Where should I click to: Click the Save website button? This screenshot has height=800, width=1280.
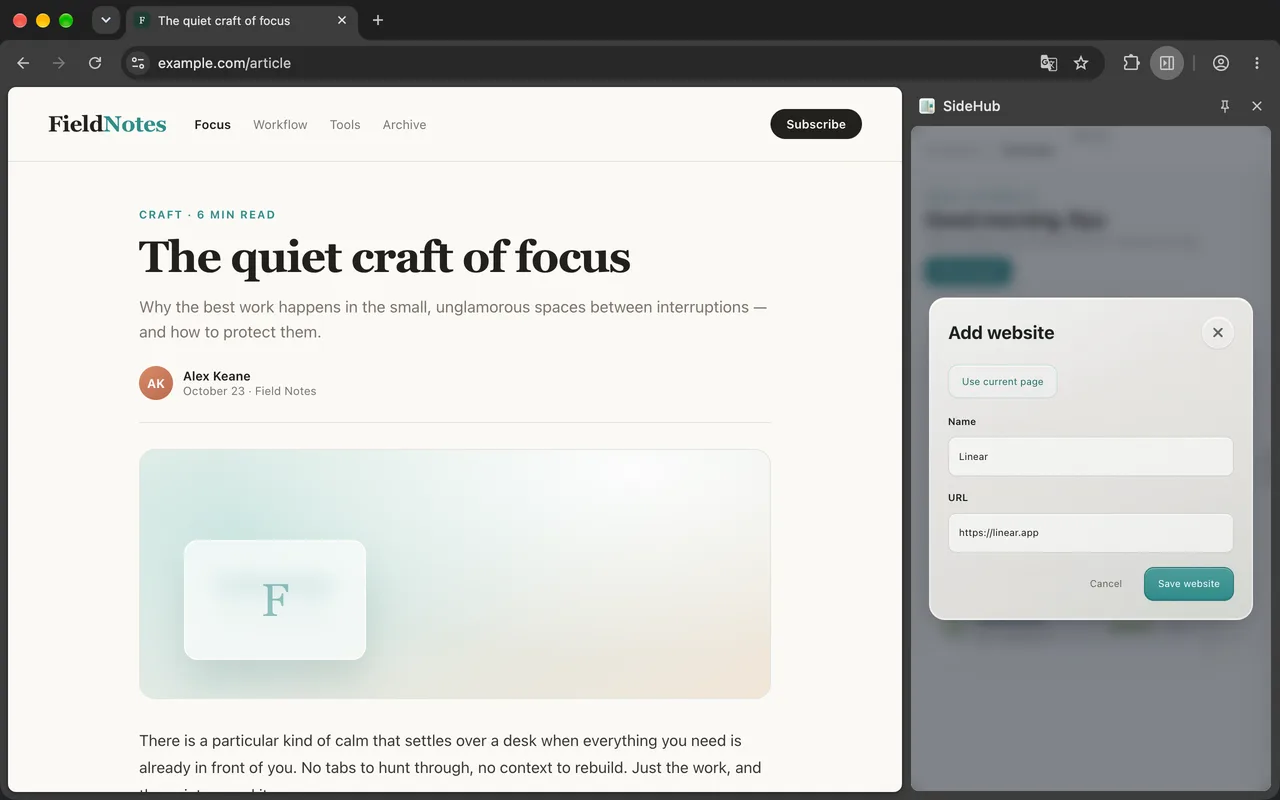(x=1189, y=584)
